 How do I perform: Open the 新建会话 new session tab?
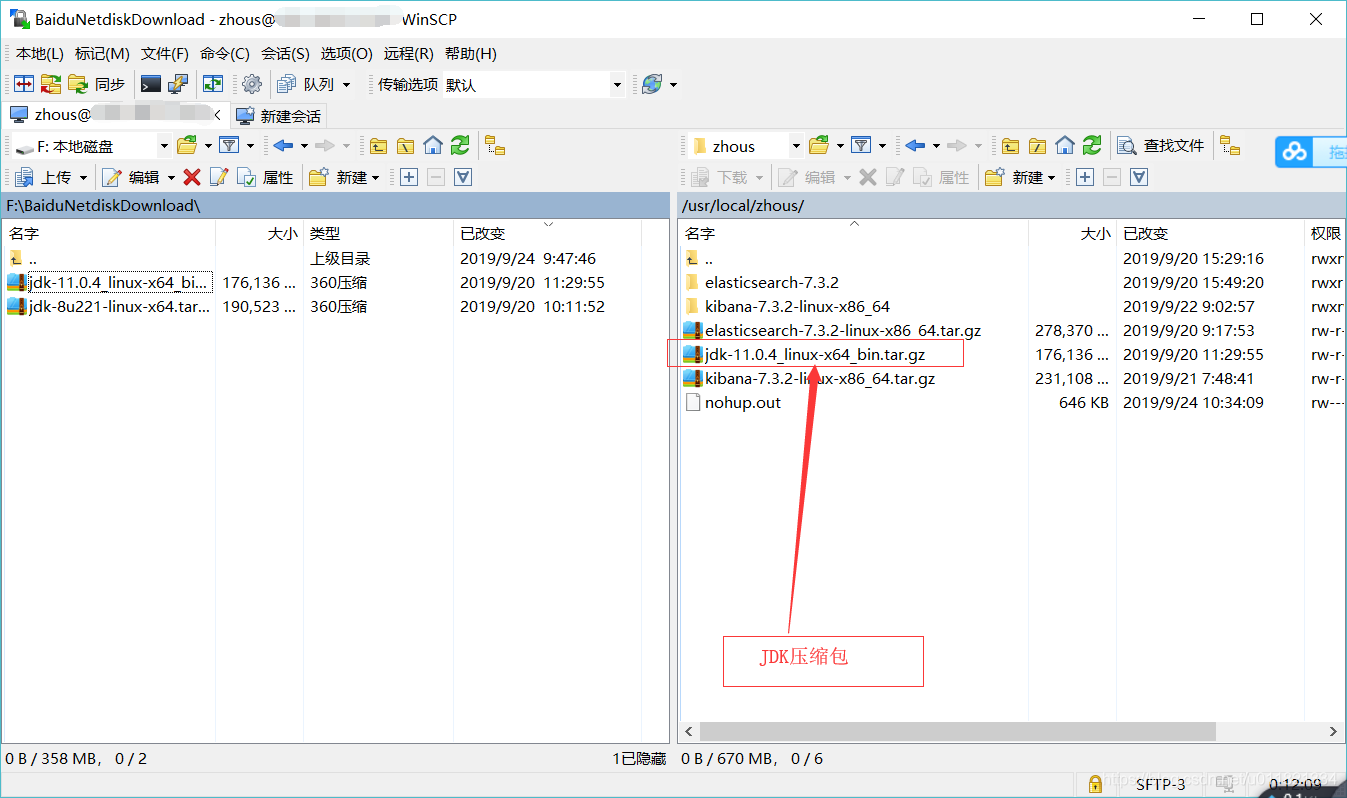[279, 116]
